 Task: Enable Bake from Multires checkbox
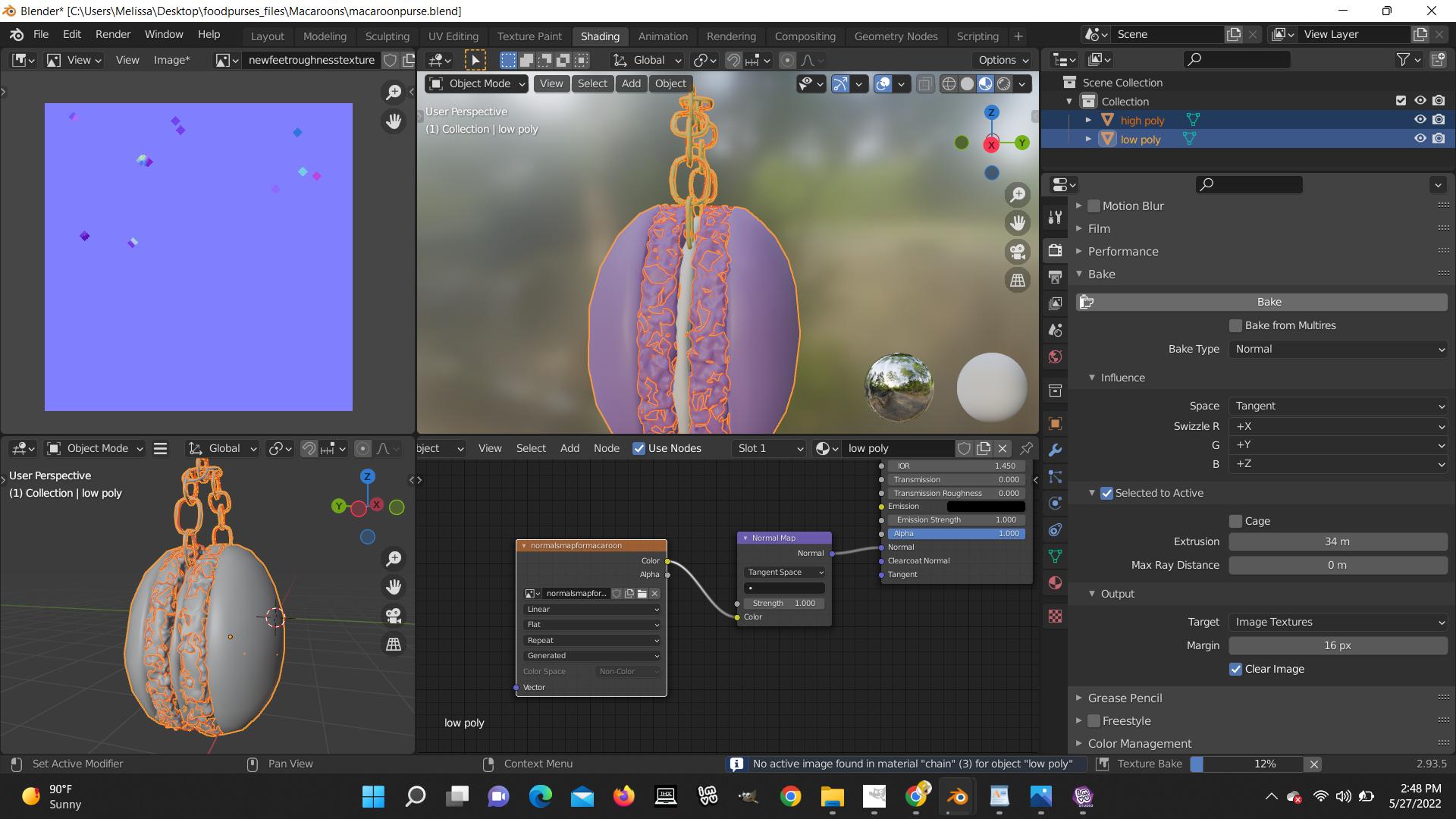(1235, 325)
